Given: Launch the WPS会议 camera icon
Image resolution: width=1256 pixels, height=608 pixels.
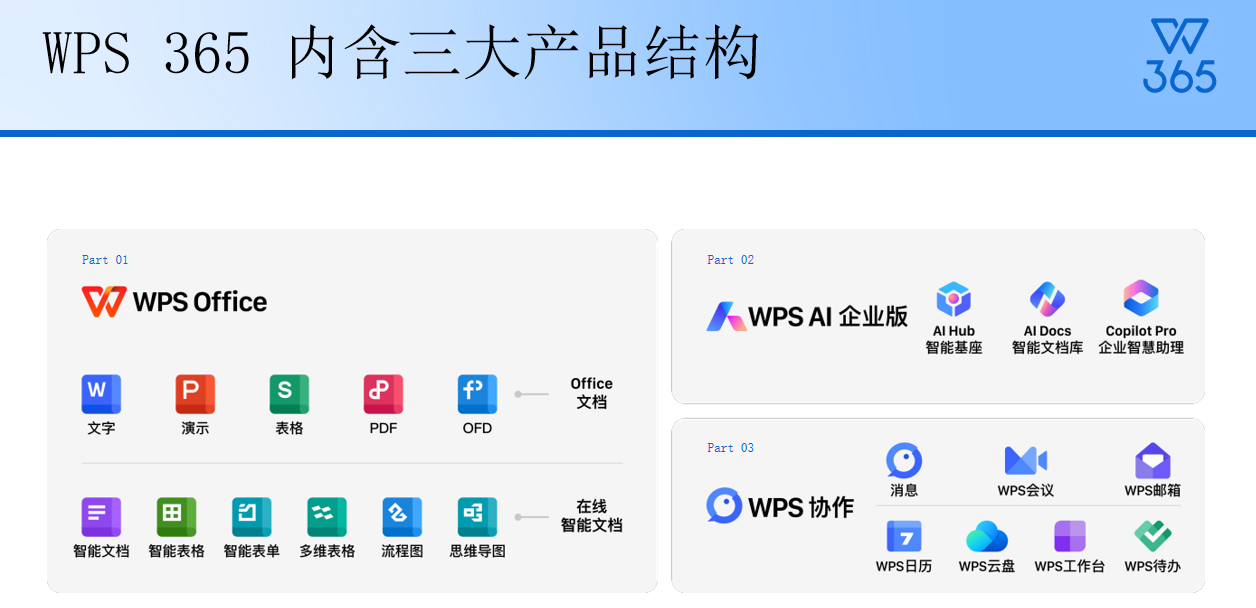Looking at the screenshot, I should 1025,460.
